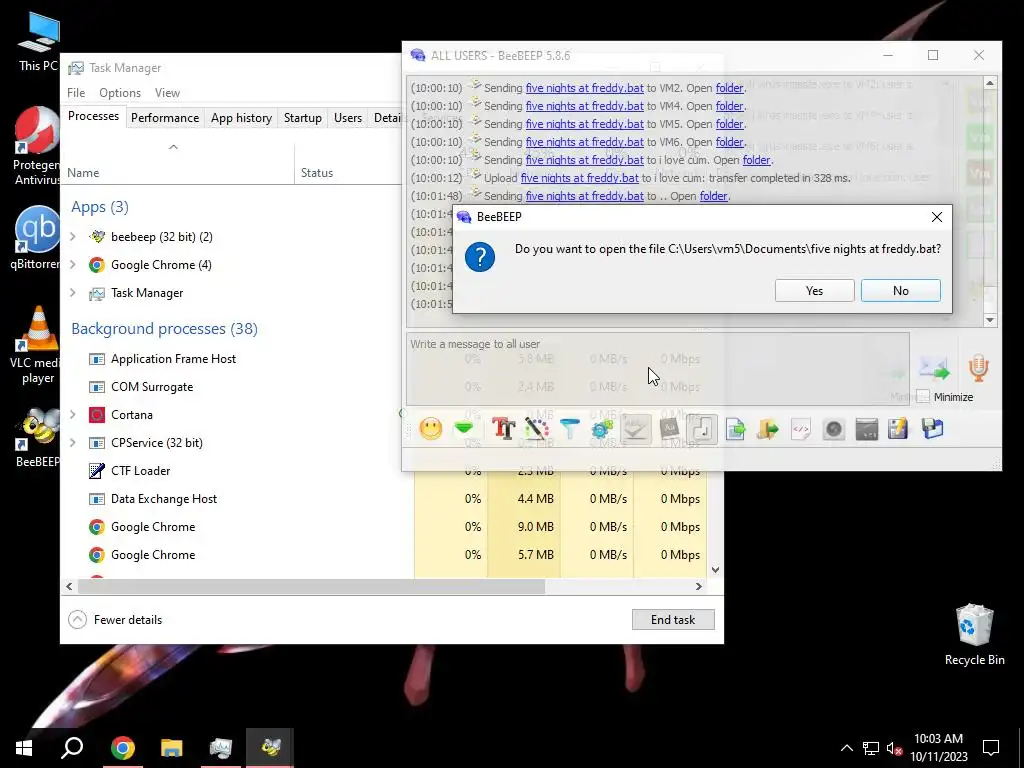Click the BeeBEEP chat scroll up arrow
This screenshot has width=1024, height=768.
[x=990, y=83]
